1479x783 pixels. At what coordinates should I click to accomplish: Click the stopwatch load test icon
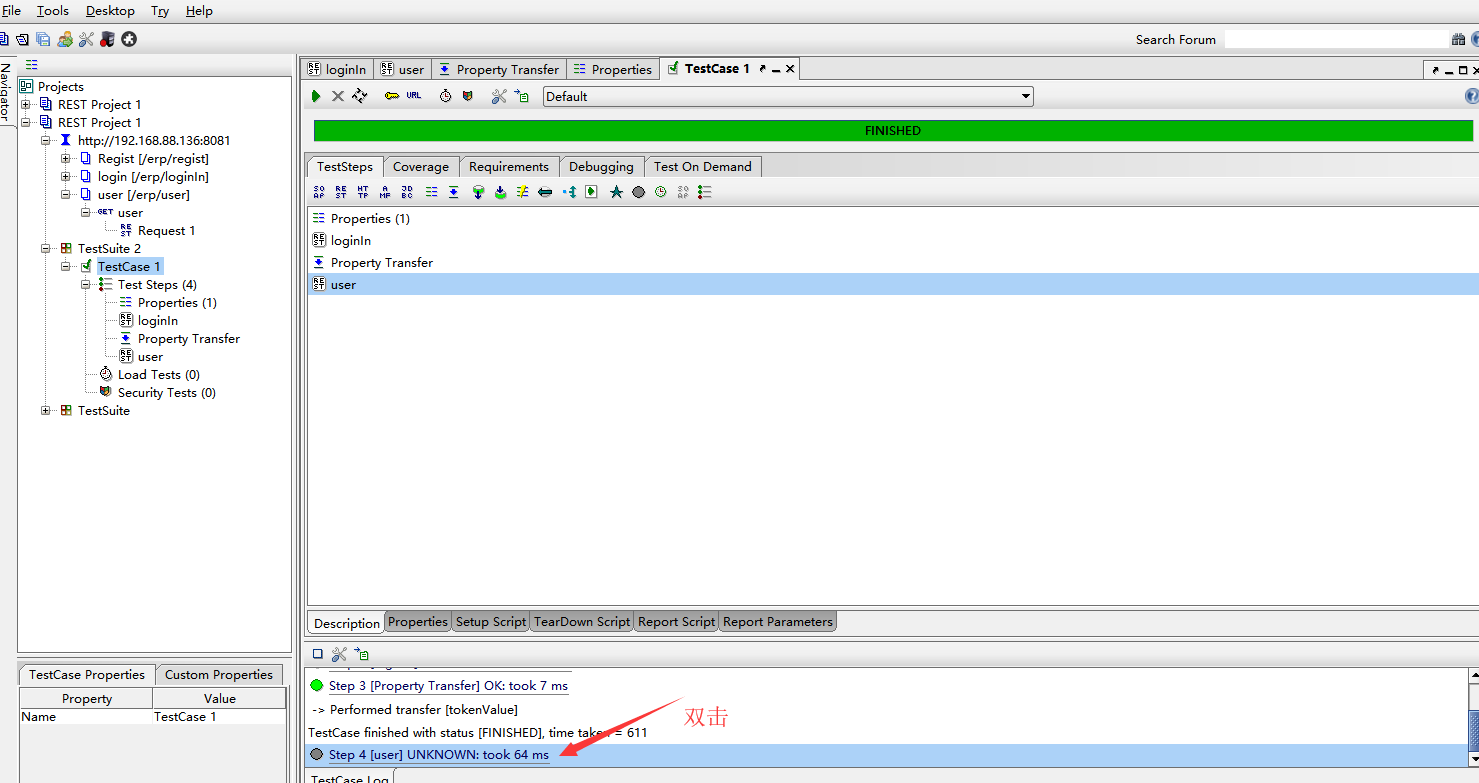coord(446,96)
